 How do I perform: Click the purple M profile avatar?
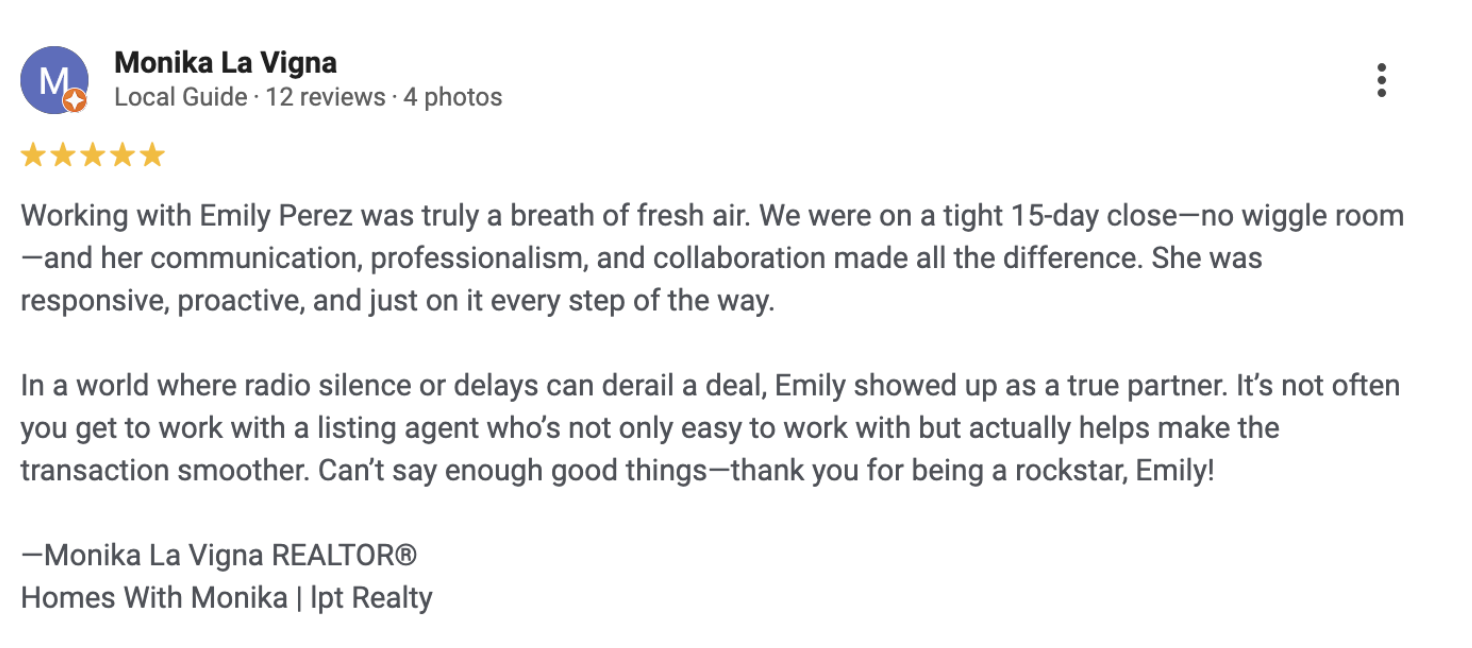[x=54, y=80]
